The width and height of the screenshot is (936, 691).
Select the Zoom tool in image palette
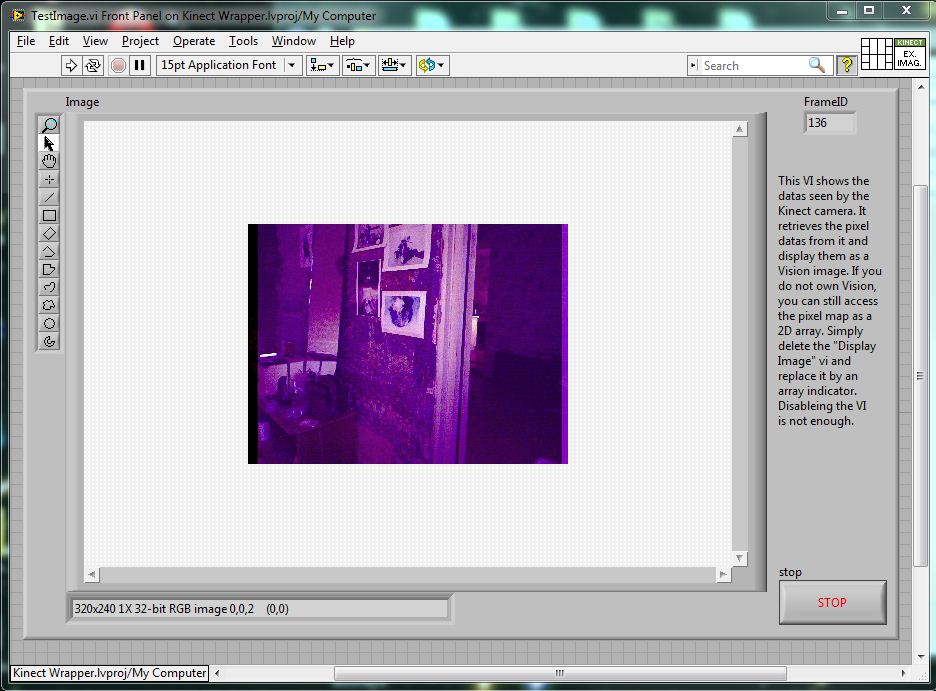point(49,125)
